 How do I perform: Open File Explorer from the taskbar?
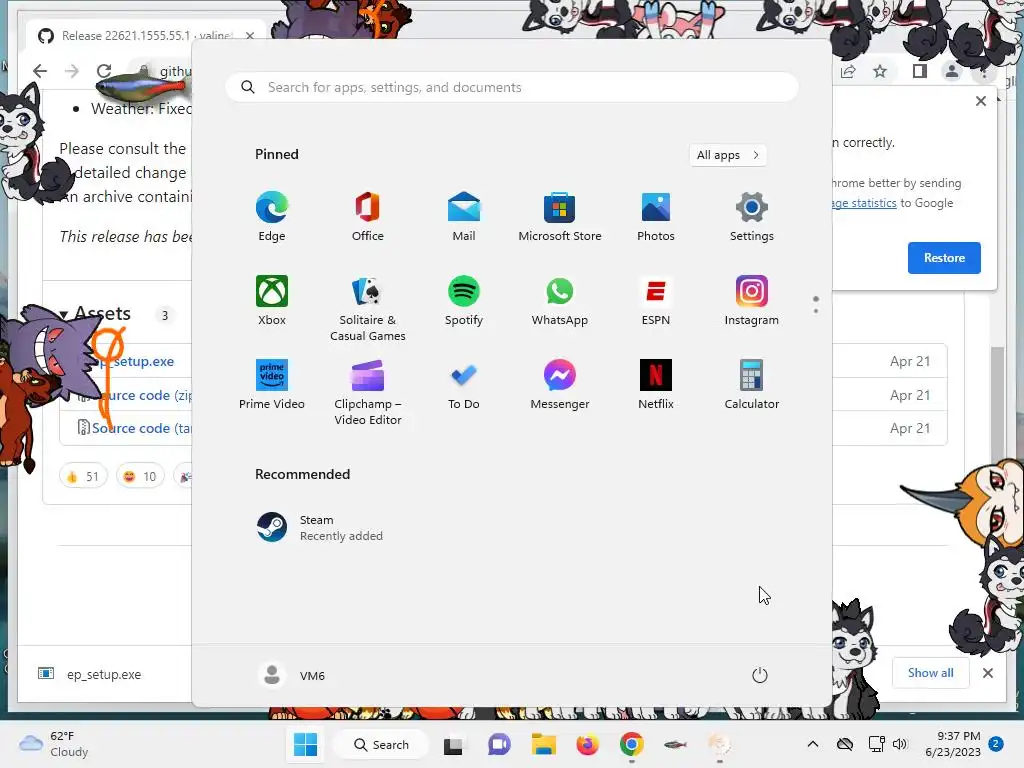(543, 744)
